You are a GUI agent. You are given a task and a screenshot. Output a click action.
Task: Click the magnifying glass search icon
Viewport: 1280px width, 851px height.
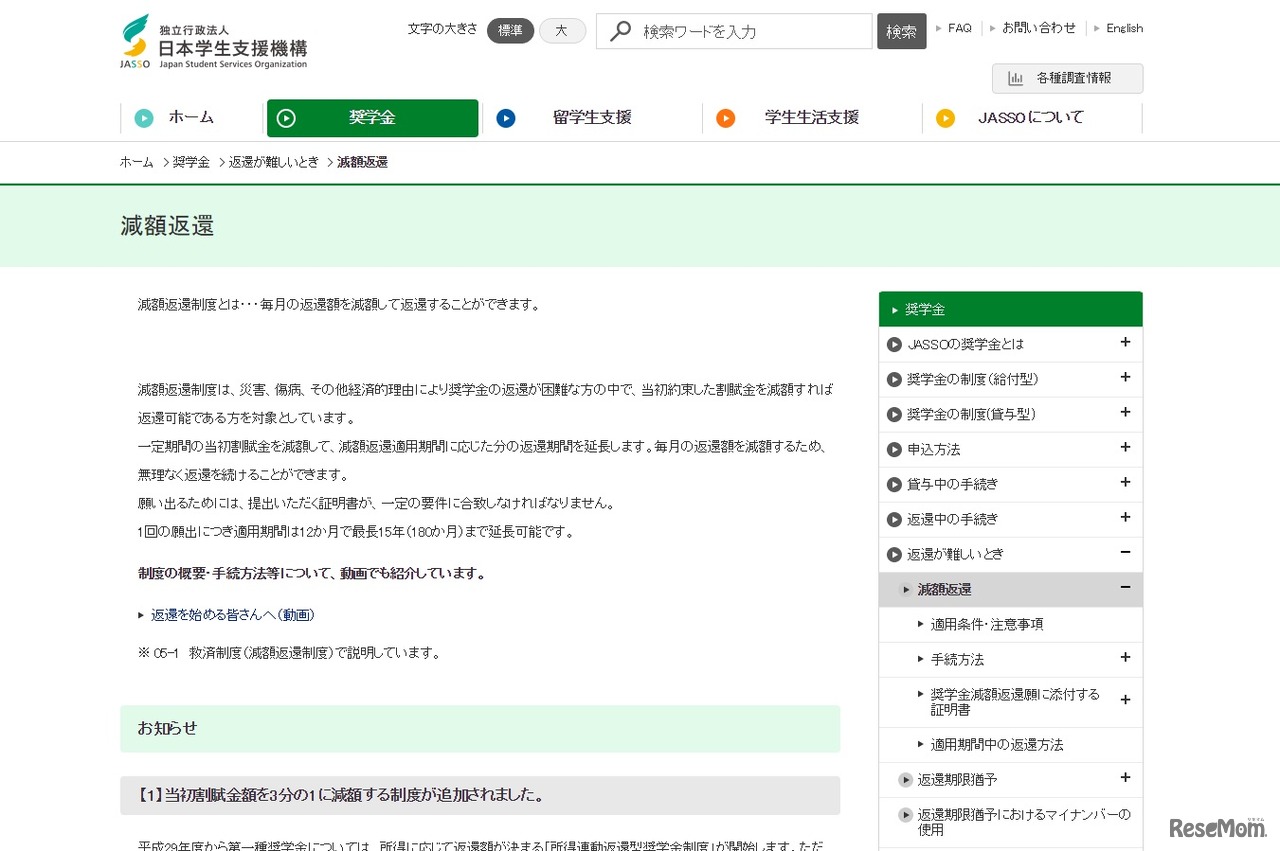(x=620, y=31)
